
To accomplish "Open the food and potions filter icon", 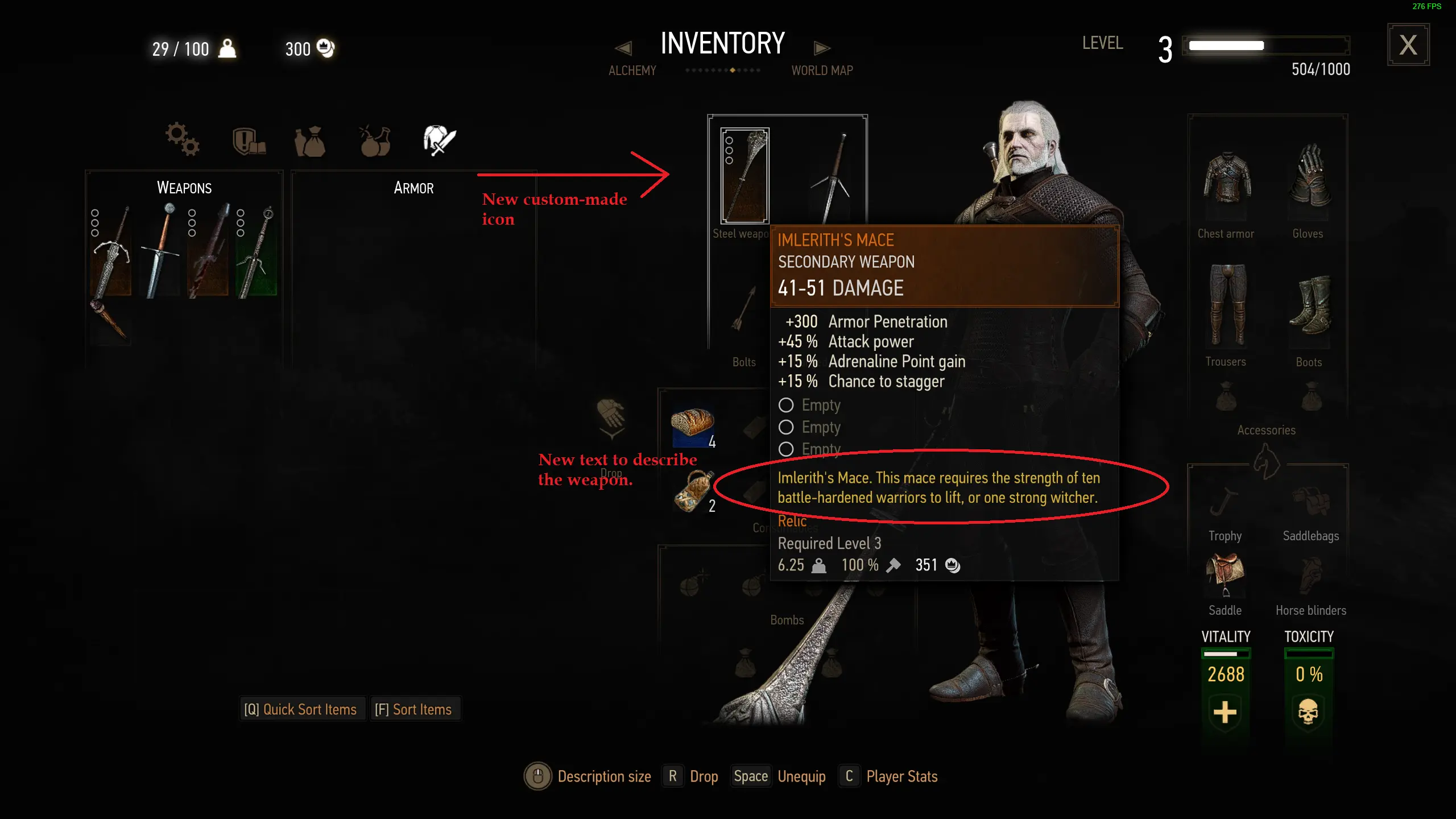I will [x=375, y=141].
